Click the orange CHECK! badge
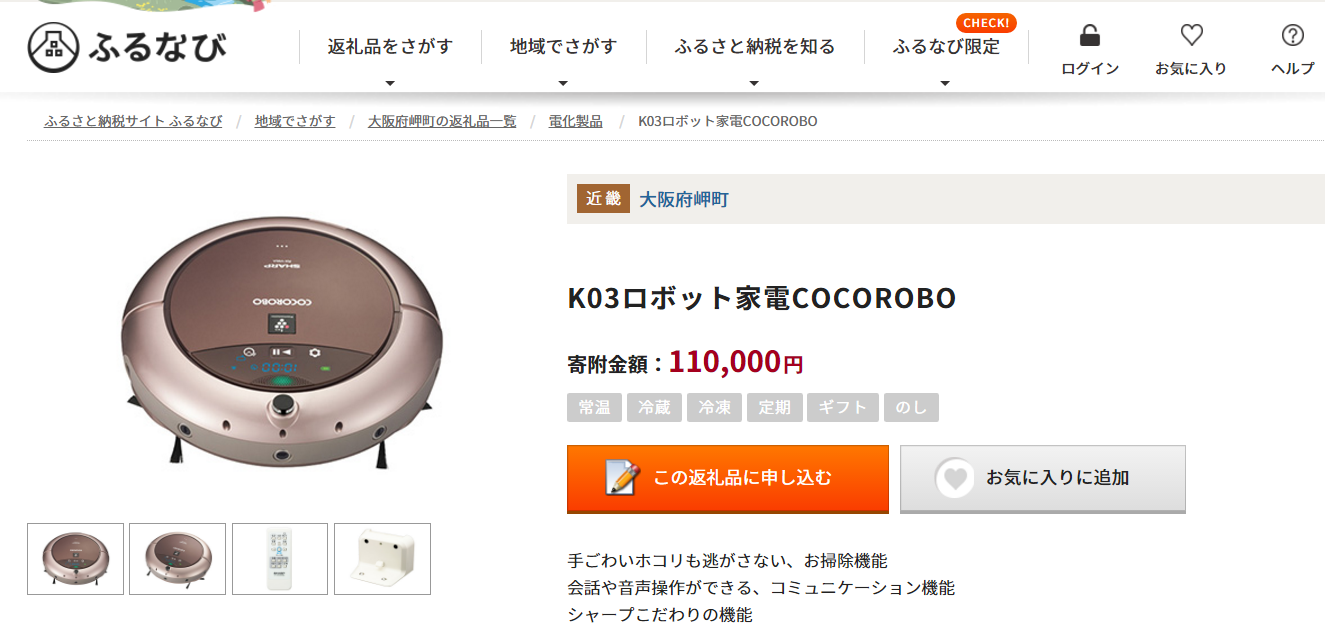 (986, 23)
